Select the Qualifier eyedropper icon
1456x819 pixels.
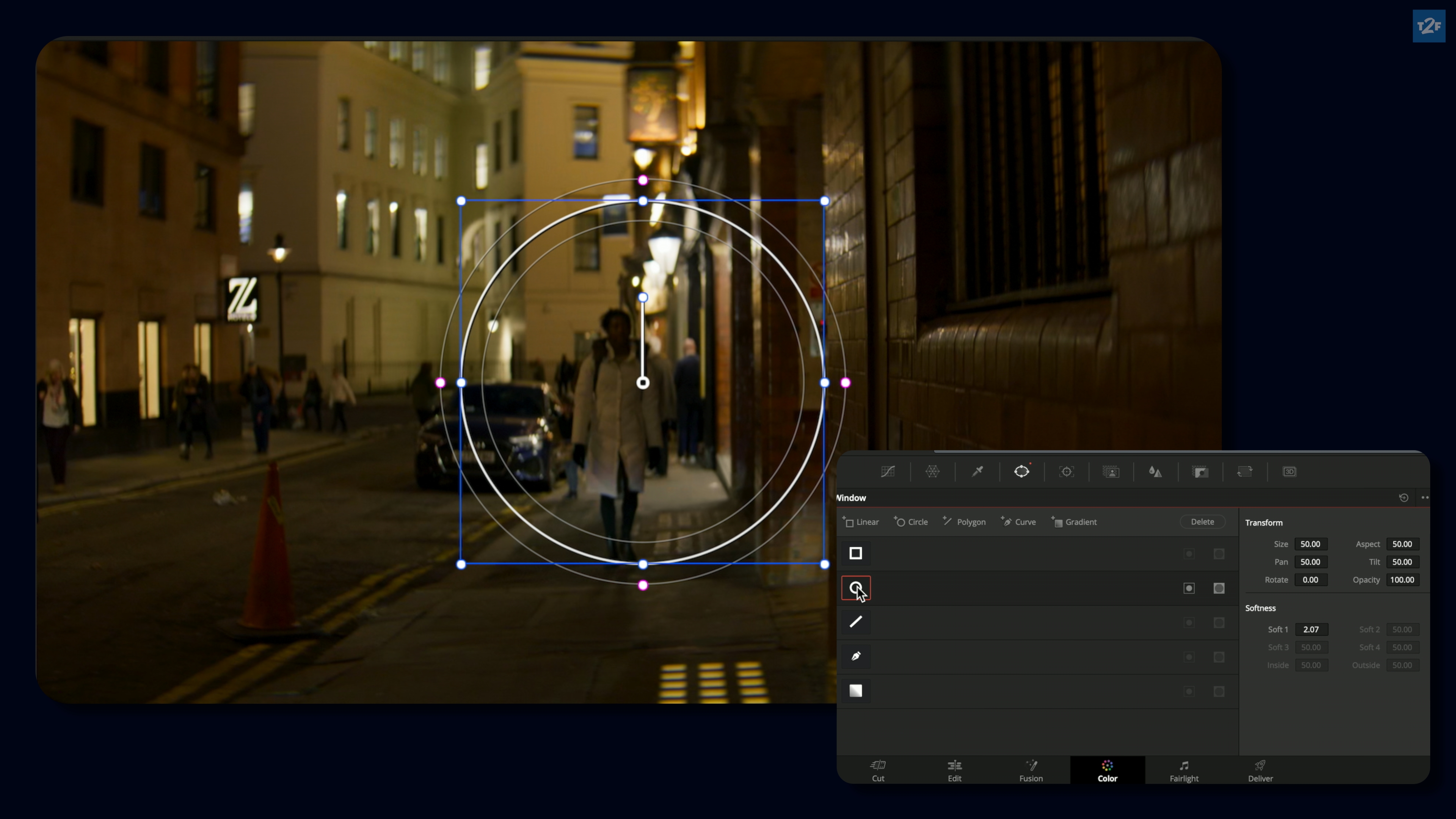[x=977, y=471]
